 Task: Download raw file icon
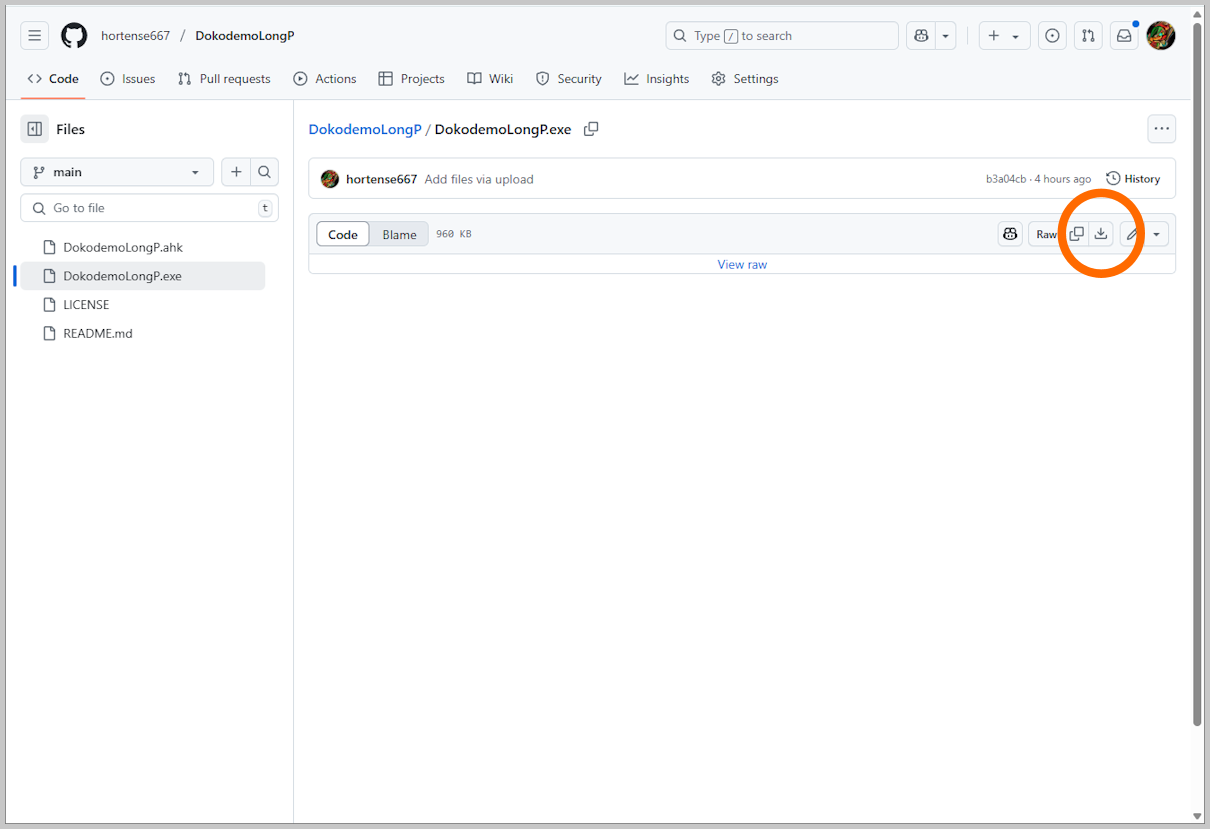click(x=1101, y=234)
